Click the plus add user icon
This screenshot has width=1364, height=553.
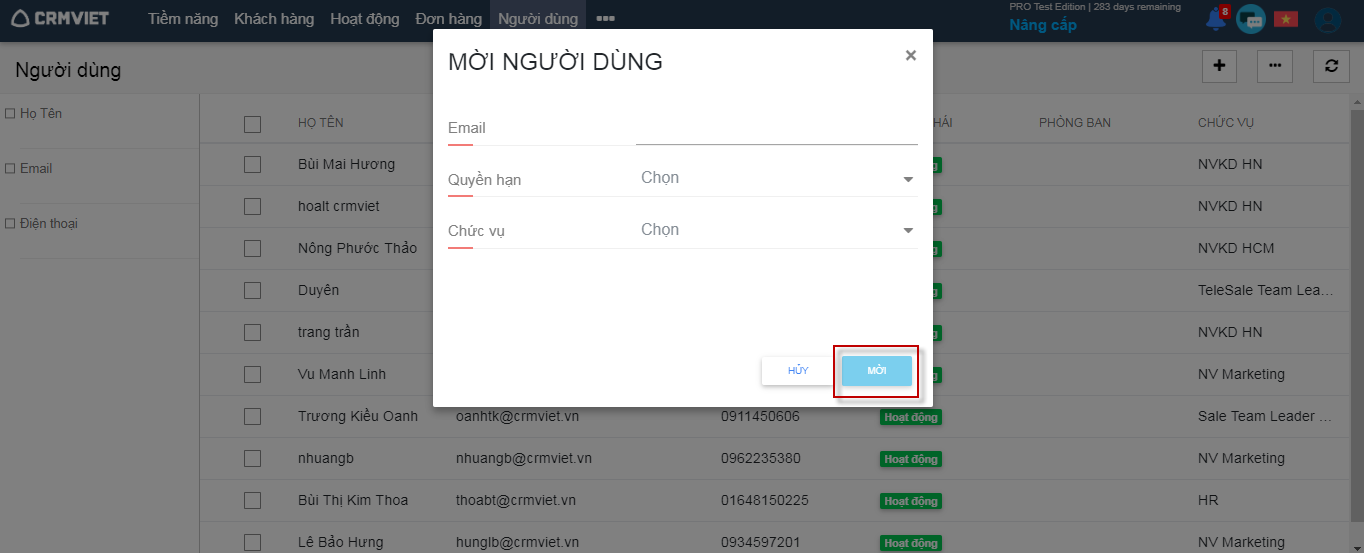[1219, 66]
